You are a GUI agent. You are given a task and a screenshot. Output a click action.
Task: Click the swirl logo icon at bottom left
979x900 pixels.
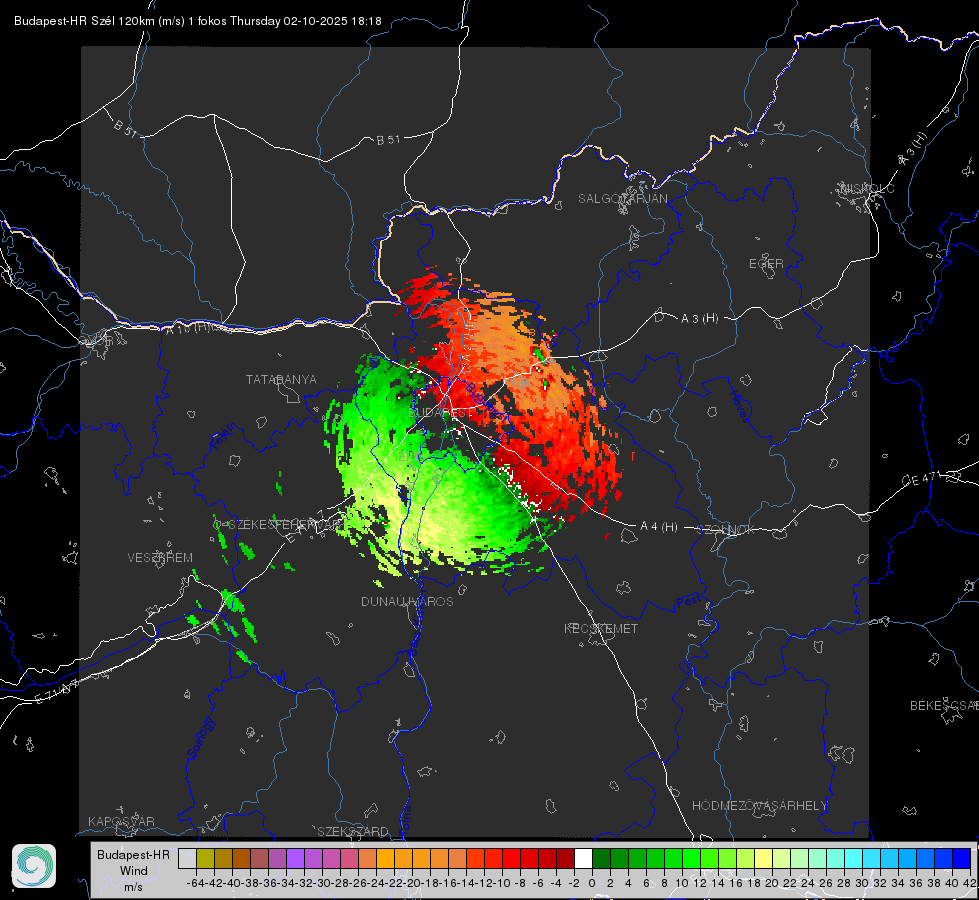pos(34,866)
